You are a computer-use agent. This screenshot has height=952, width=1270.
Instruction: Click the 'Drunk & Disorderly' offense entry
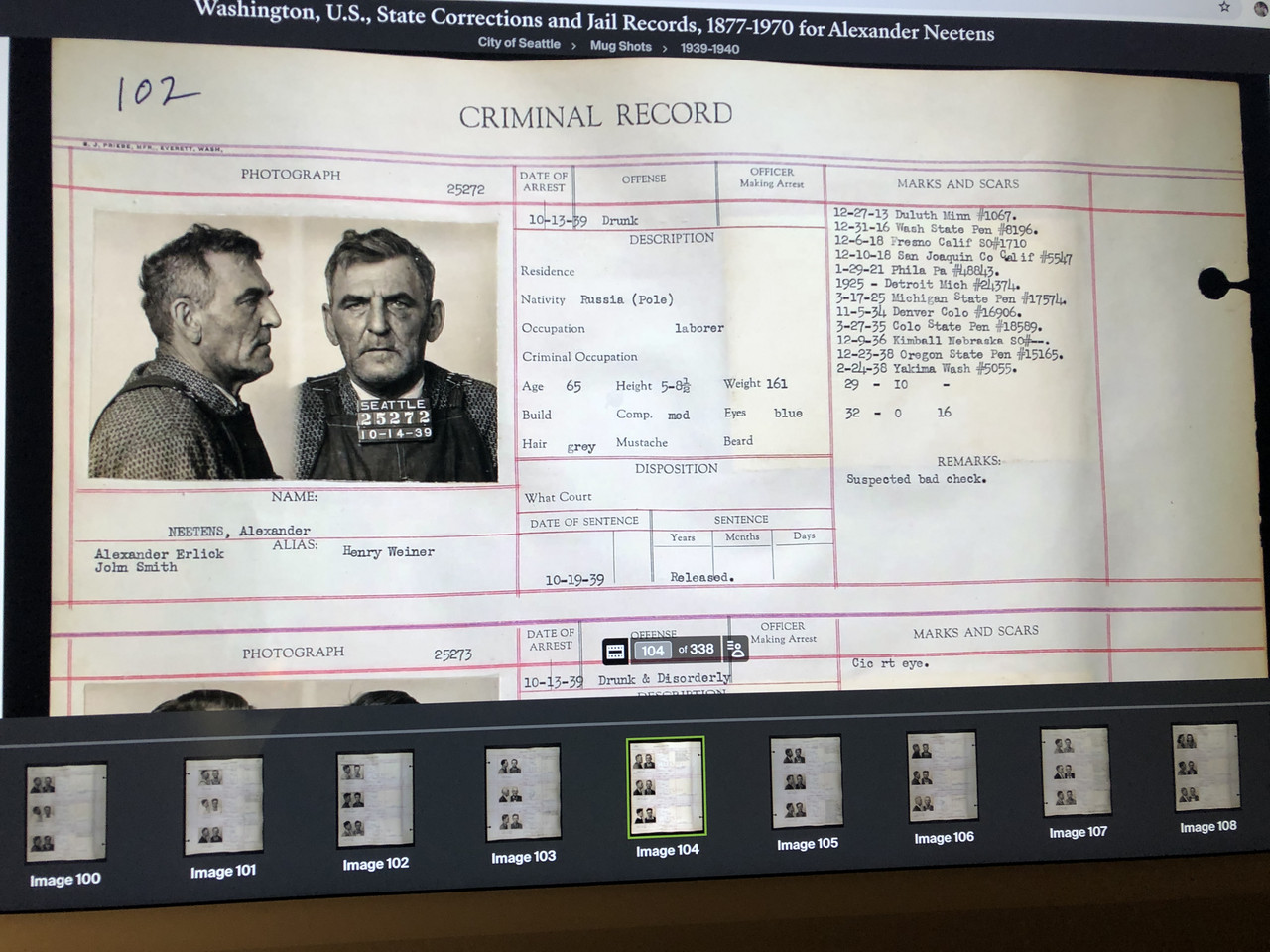tap(664, 679)
